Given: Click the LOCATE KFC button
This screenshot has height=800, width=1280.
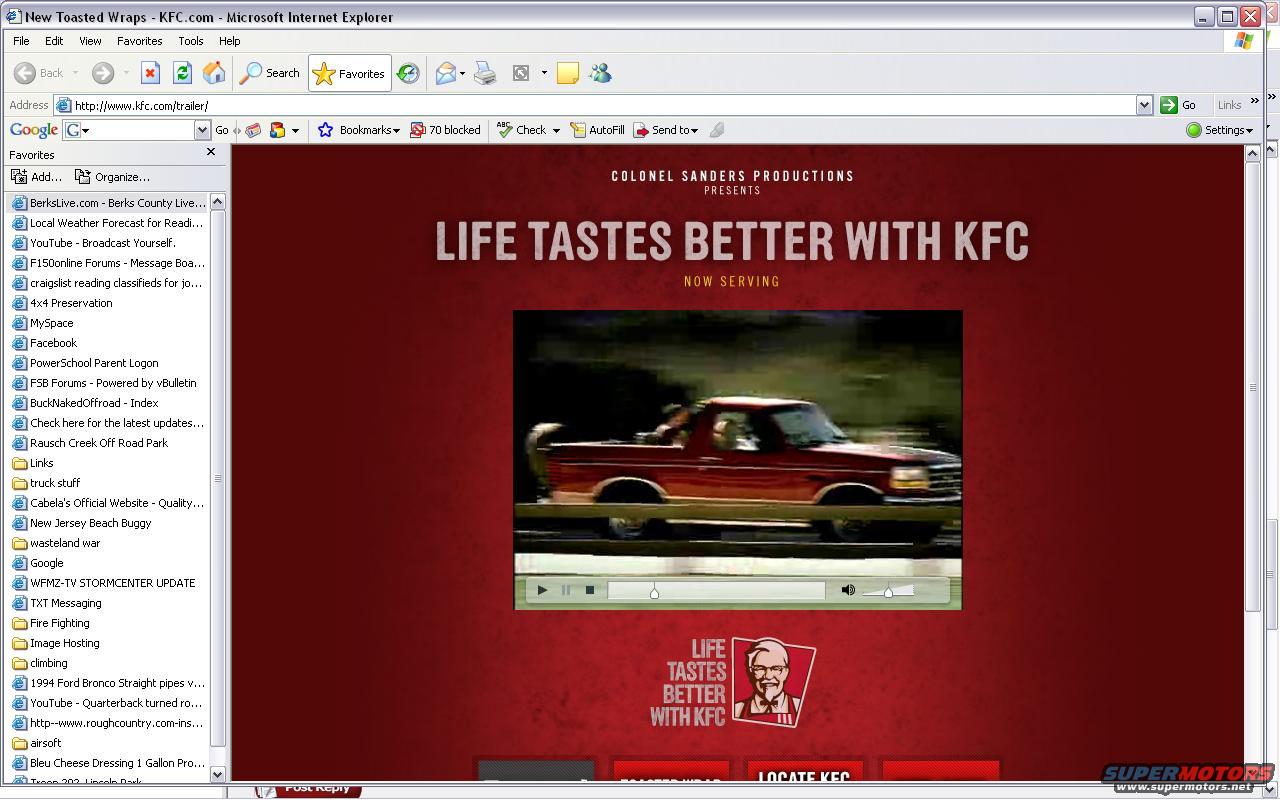Looking at the screenshot, I should [x=804, y=772].
